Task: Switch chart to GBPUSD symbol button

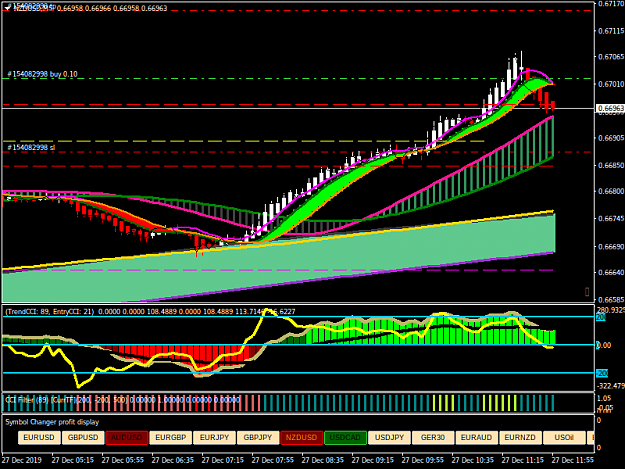Action: tap(83, 438)
